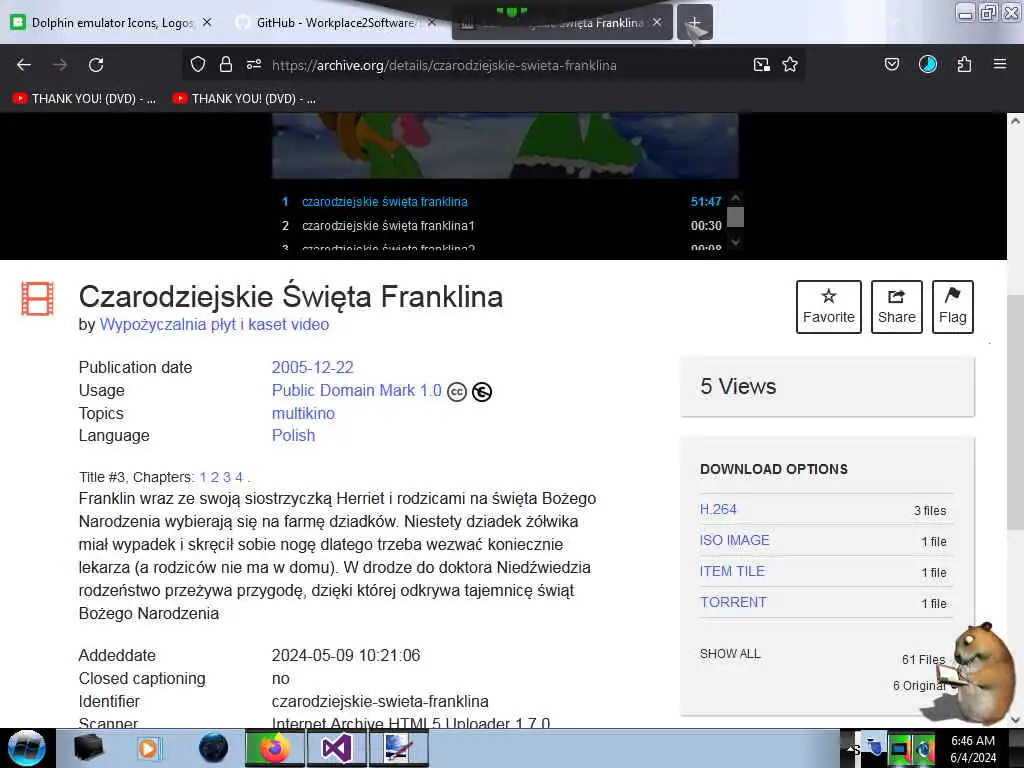Open the Pocket save icon
The width and height of the screenshot is (1024, 768).
coord(891,64)
